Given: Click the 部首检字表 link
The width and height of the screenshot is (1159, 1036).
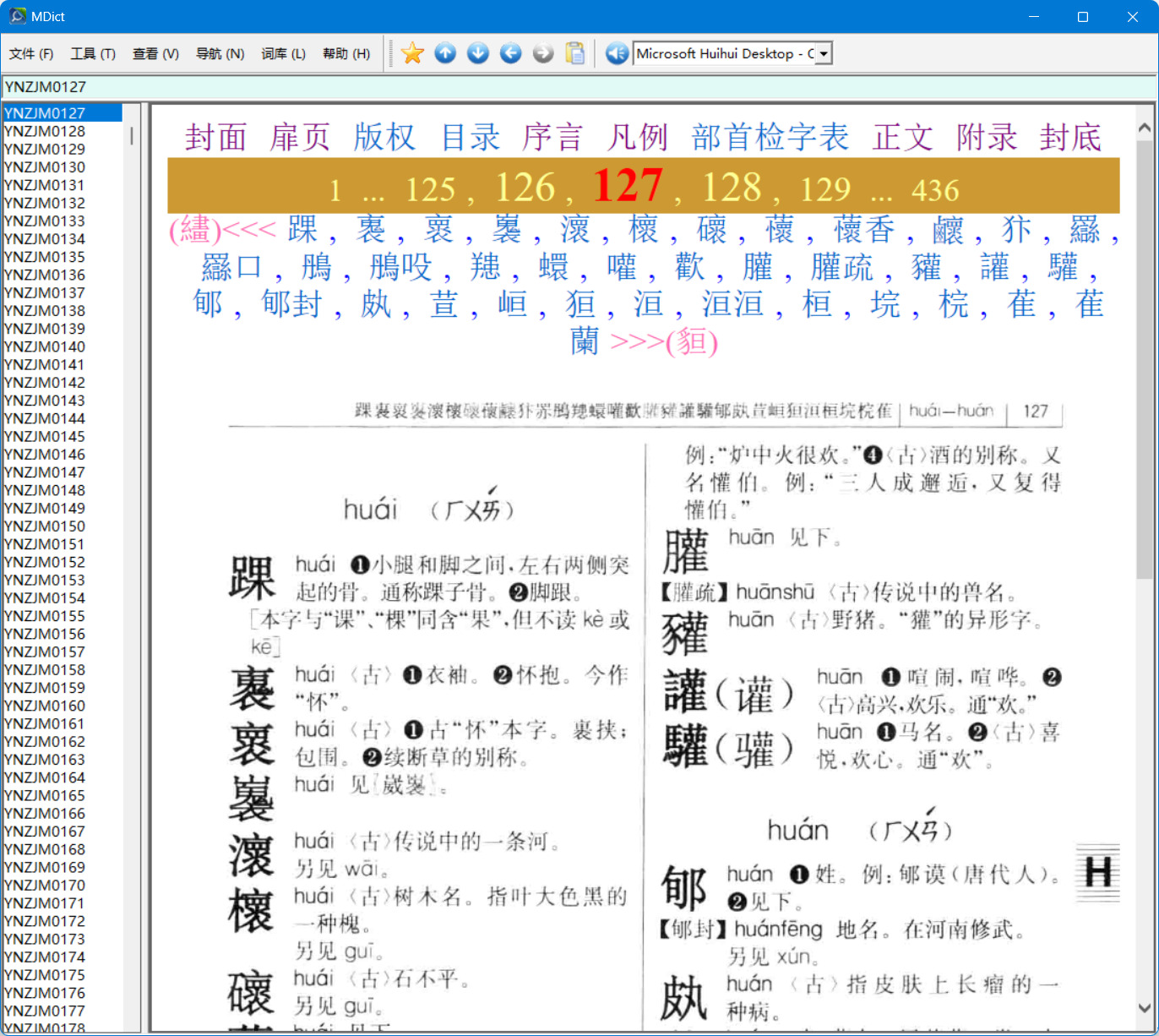Looking at the screenshot, I should pos(770,137).
